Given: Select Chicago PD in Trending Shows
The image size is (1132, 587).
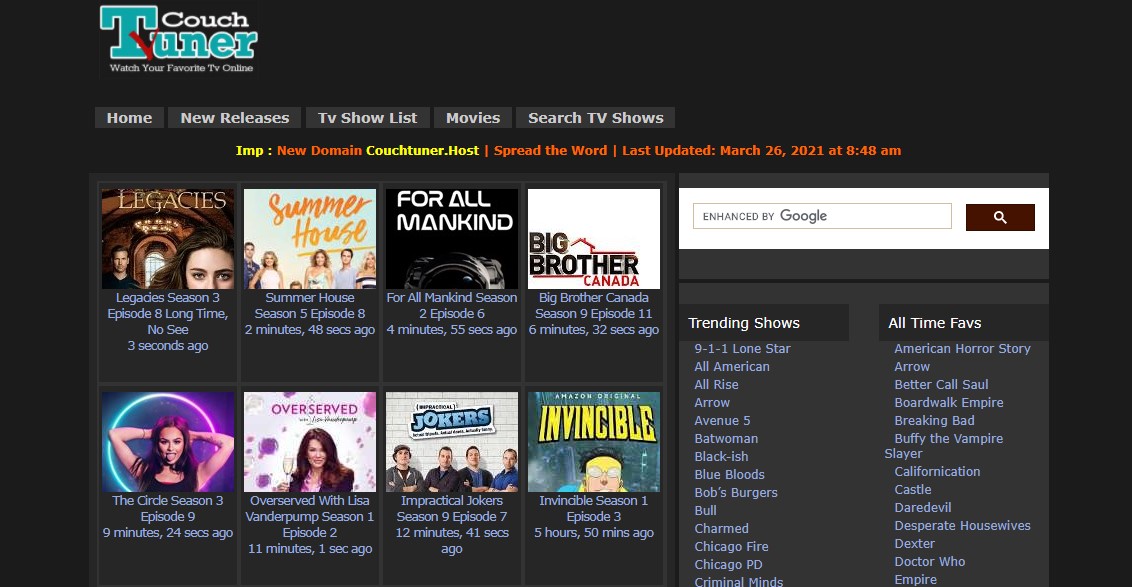Looking at the screenshot, I should pos(728,565).
